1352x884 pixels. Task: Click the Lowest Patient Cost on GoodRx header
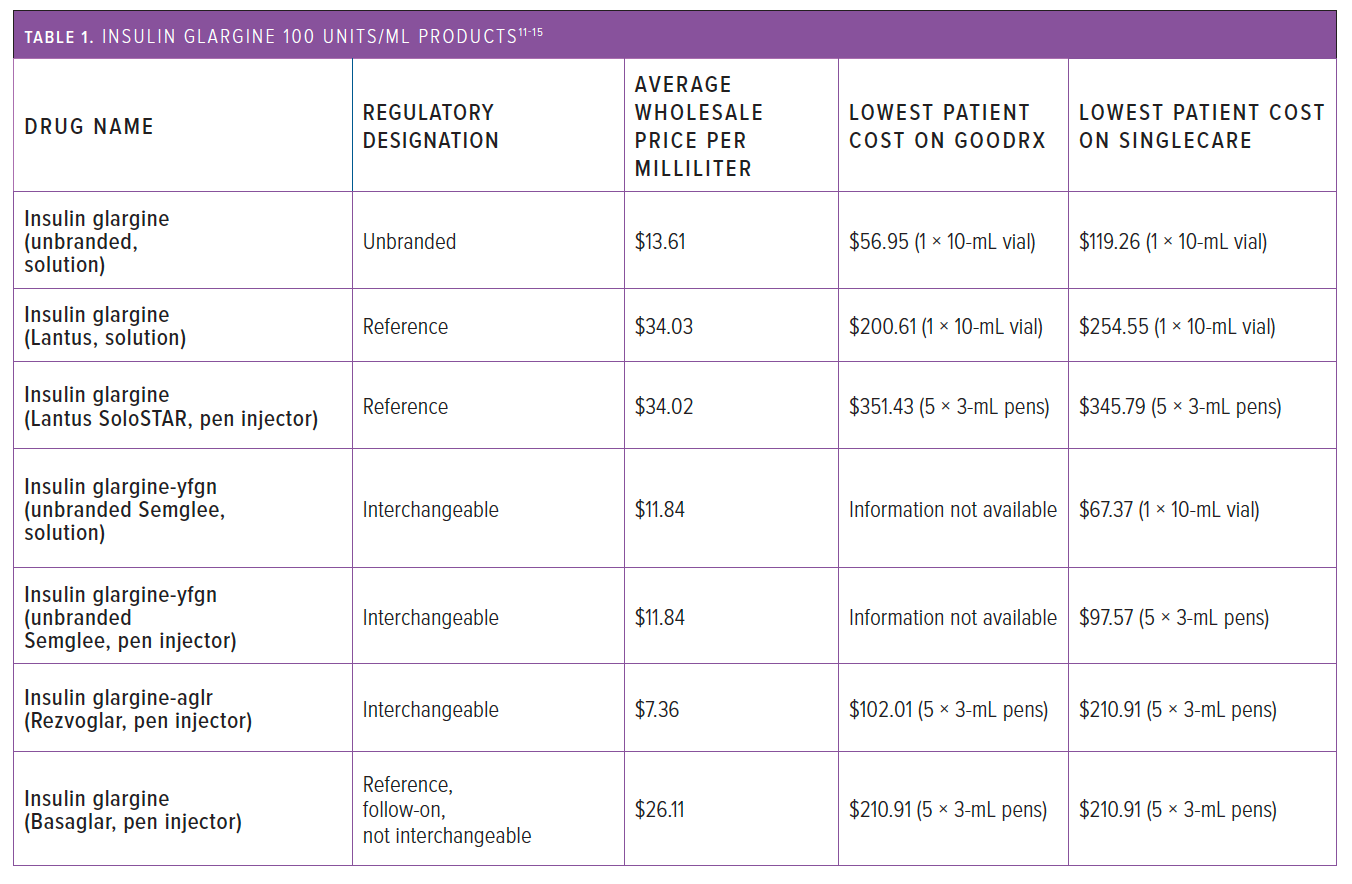coord(947,127)
